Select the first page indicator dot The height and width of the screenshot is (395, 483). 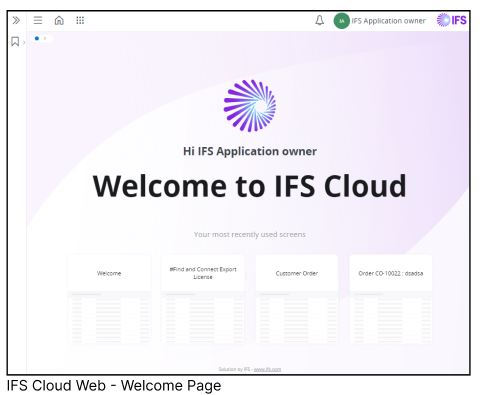pyautogui.click(x=37, y=38)
